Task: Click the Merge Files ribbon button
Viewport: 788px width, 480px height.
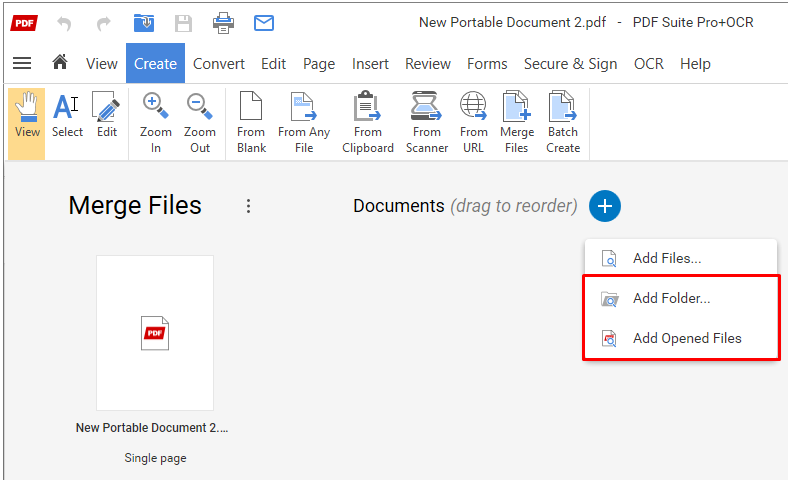Action: tap(517, 124)
